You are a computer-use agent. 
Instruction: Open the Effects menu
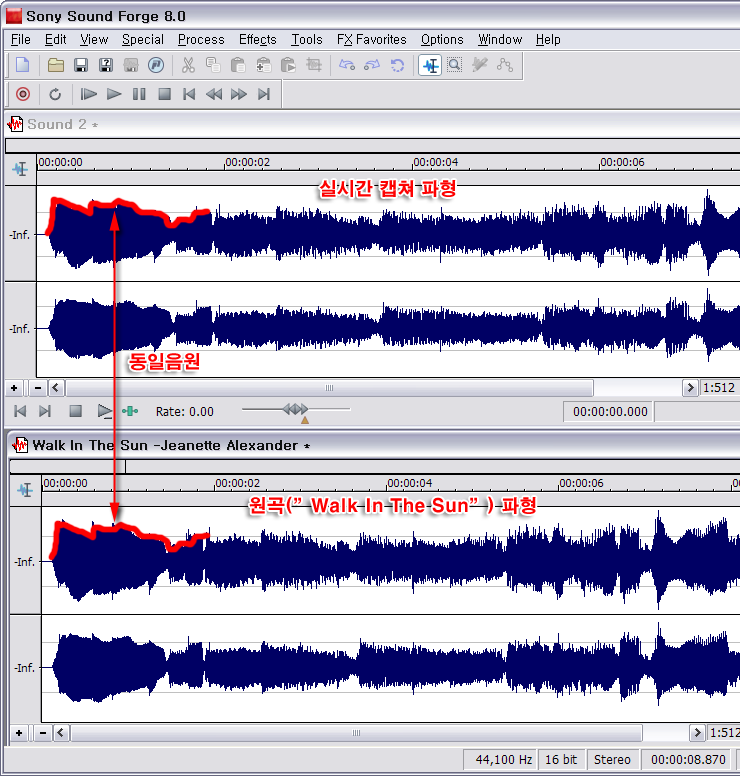257,40
